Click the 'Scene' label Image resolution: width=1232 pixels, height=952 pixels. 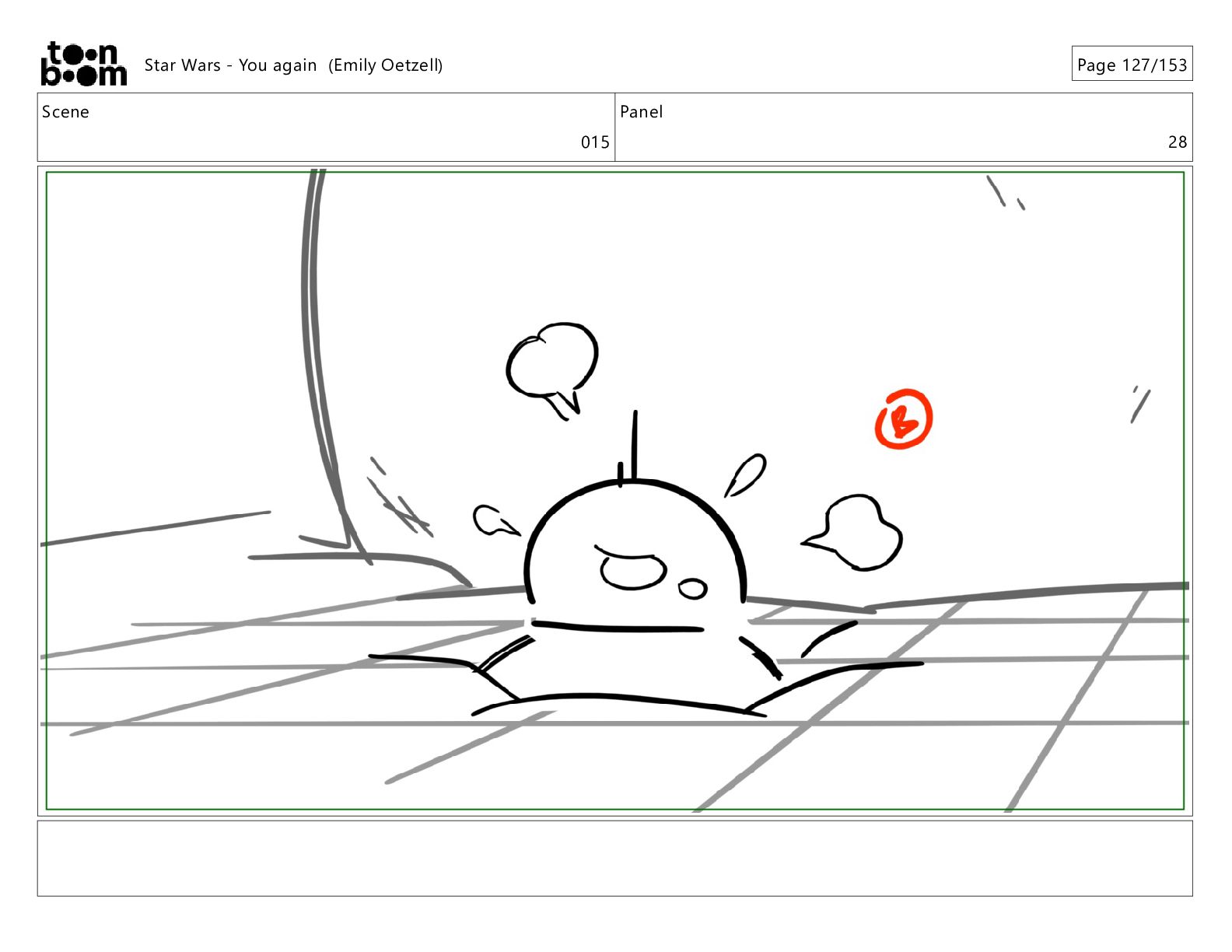(x=65, y=112)
